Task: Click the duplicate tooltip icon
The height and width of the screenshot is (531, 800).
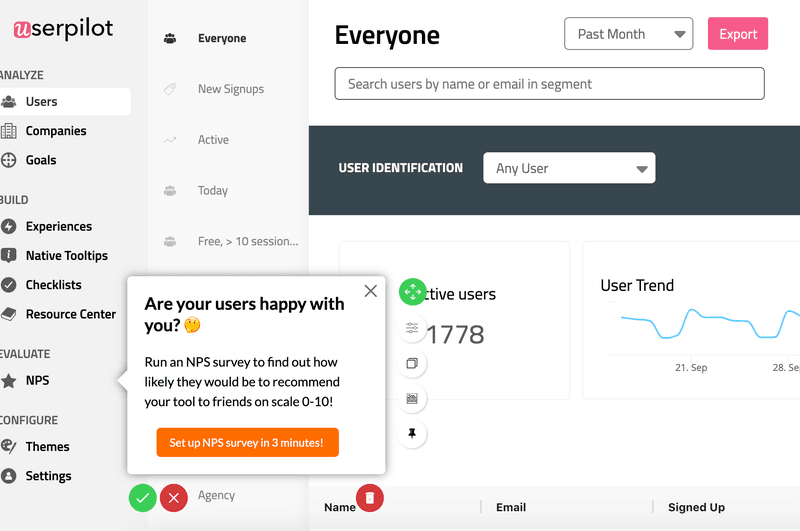Action: pos(412,363)
